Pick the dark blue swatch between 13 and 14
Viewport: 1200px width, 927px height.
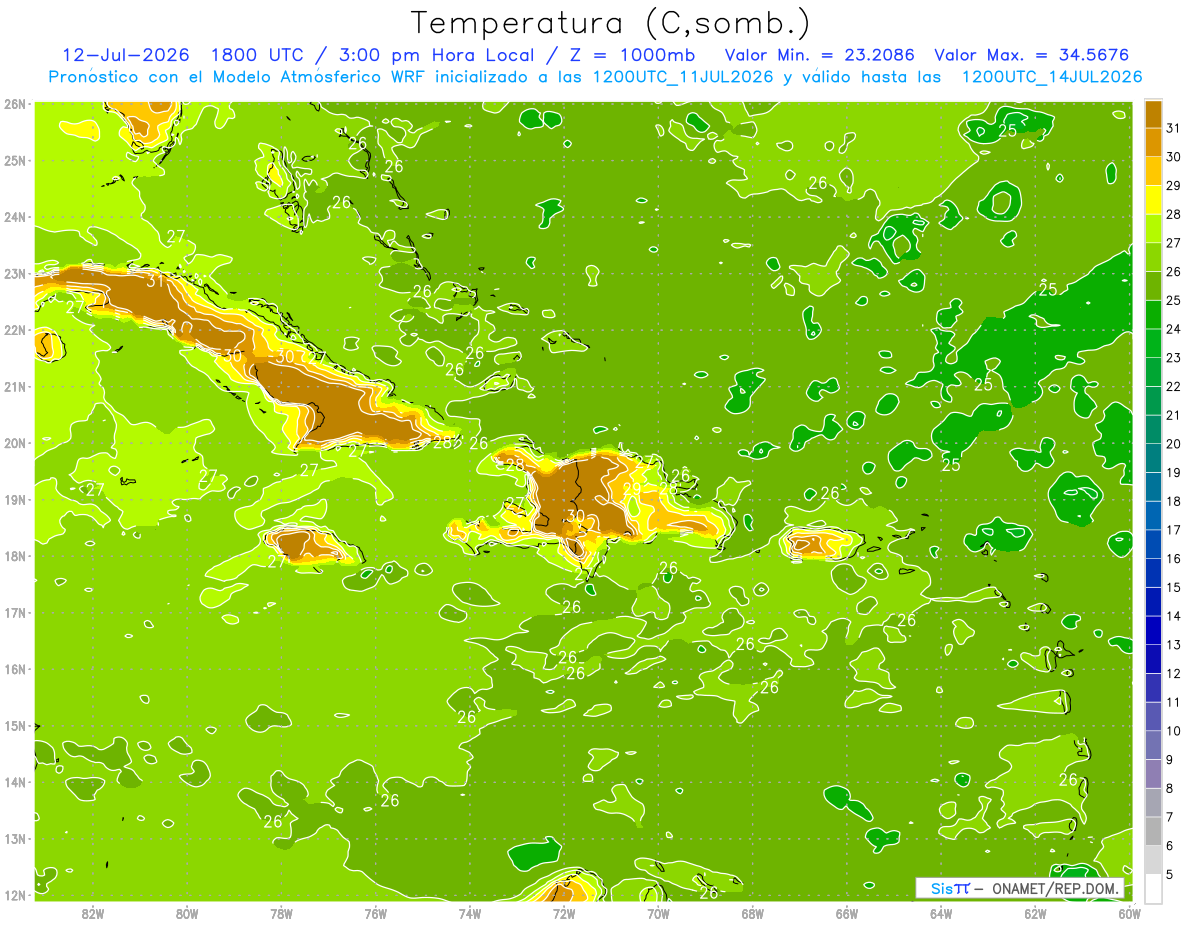(x=1153, y=630)
